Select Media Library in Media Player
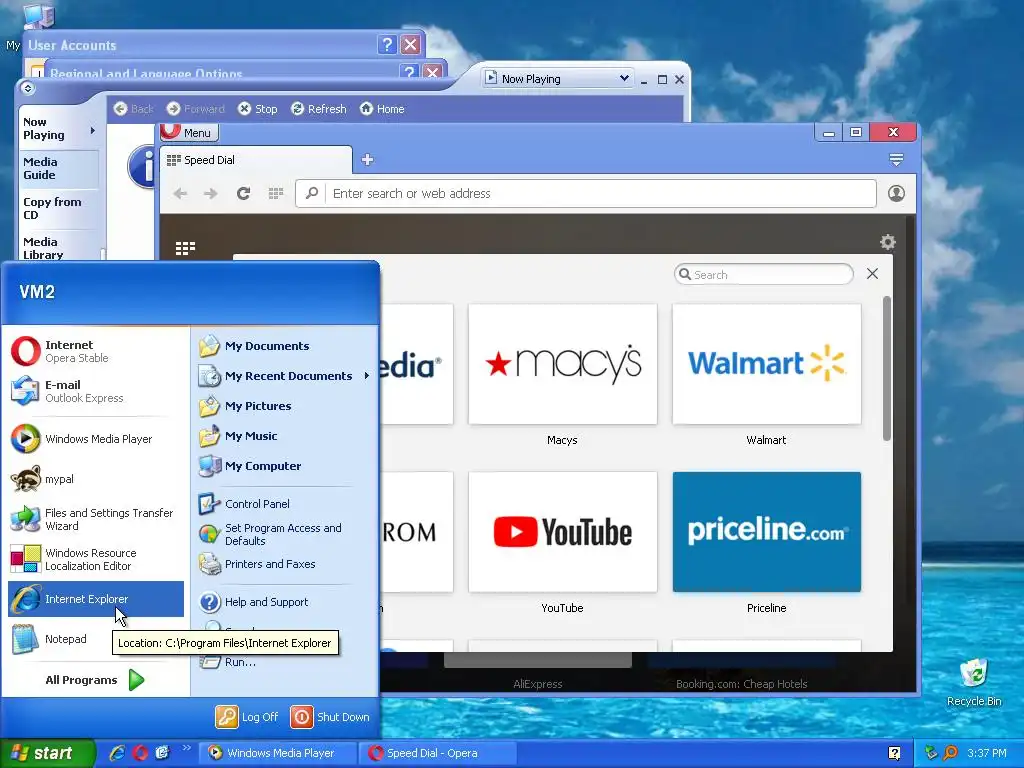The width and height of the screenshot is (1024, 768). click(x=58, y=248)
